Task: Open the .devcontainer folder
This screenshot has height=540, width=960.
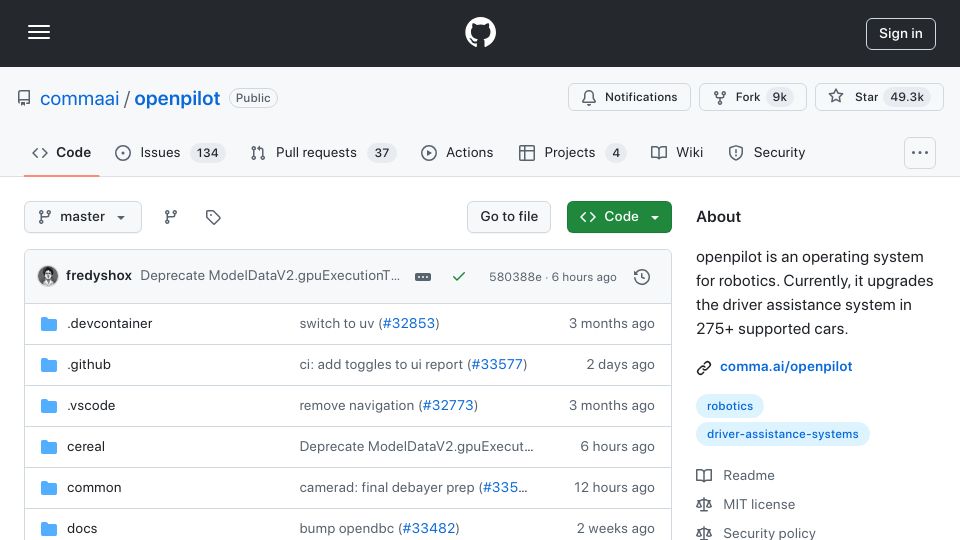Action: pyautogui.click(x=110, y=323)
